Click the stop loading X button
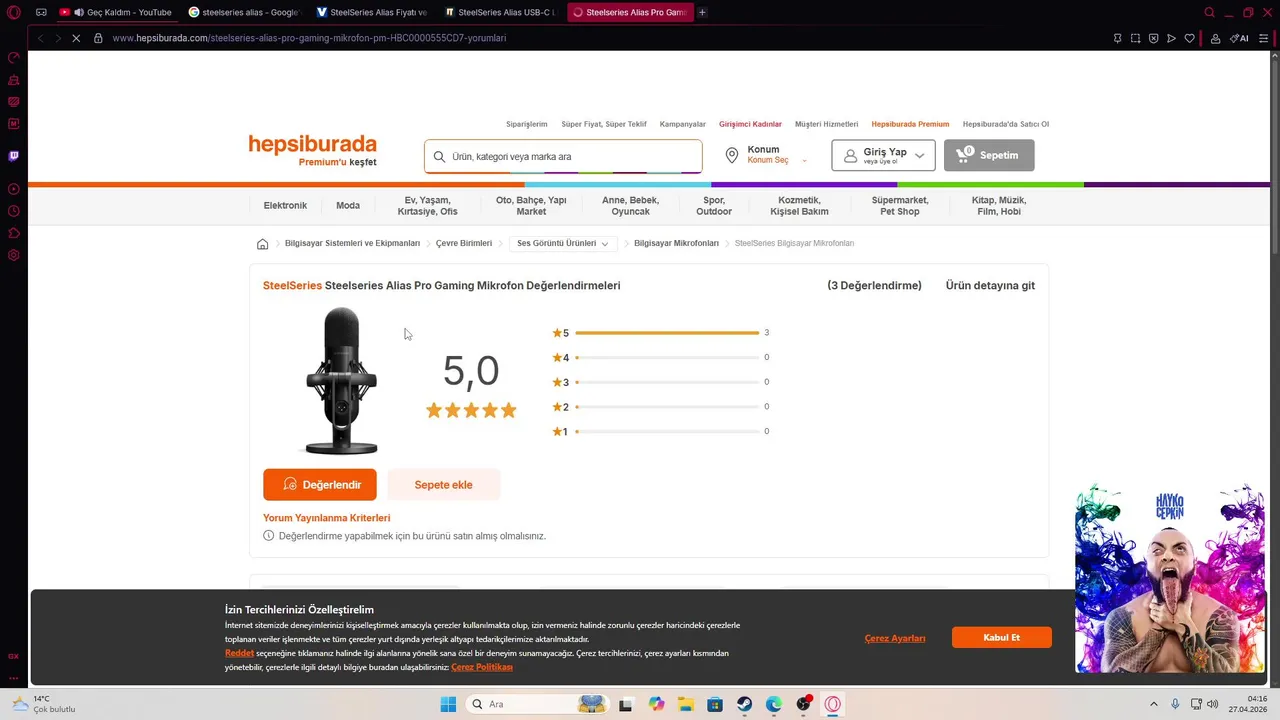This screenshot has height=720, width=1280. [x=77, y=38]
